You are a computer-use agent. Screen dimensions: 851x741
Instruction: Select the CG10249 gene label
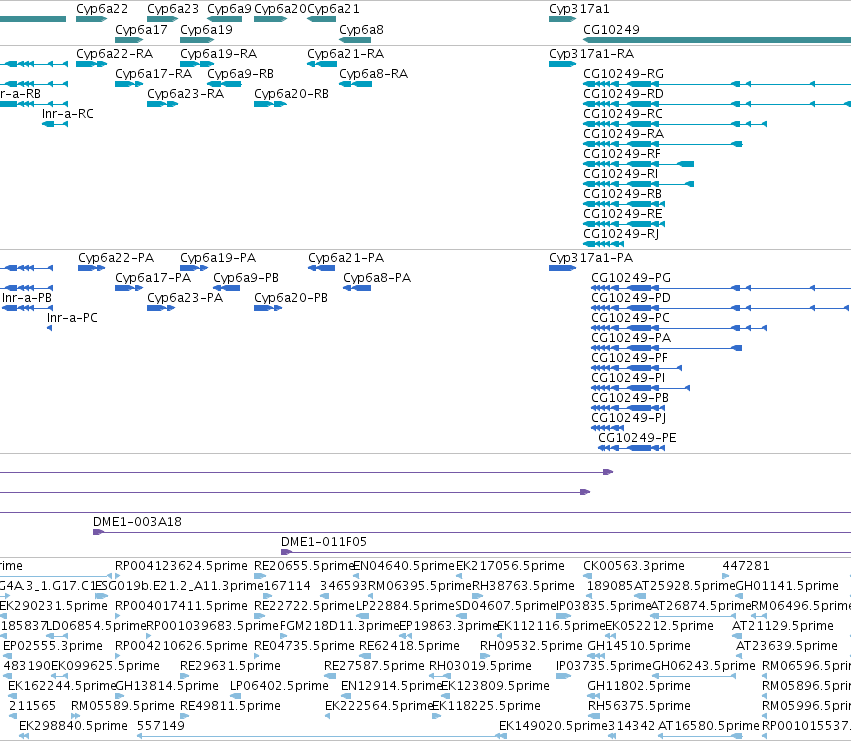(611, 29)
